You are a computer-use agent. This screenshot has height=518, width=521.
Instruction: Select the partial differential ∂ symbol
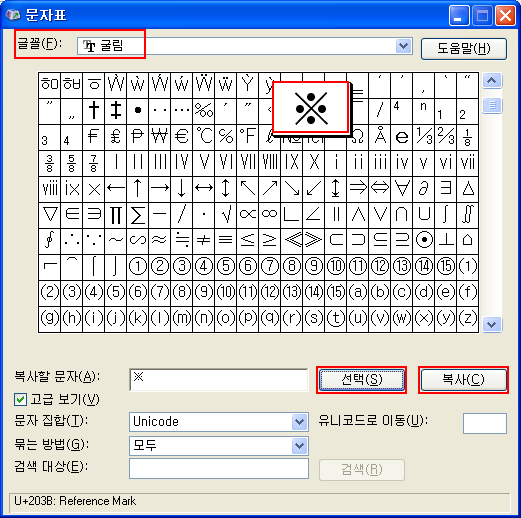tap(424, 189)
